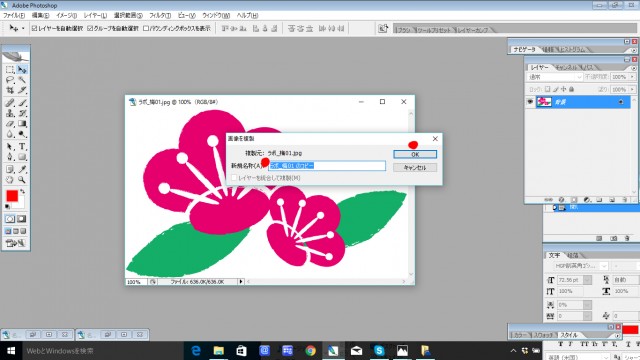Select the Rectangular Marquee tool
The image size is (640, 360).
[x=10, y=70]
